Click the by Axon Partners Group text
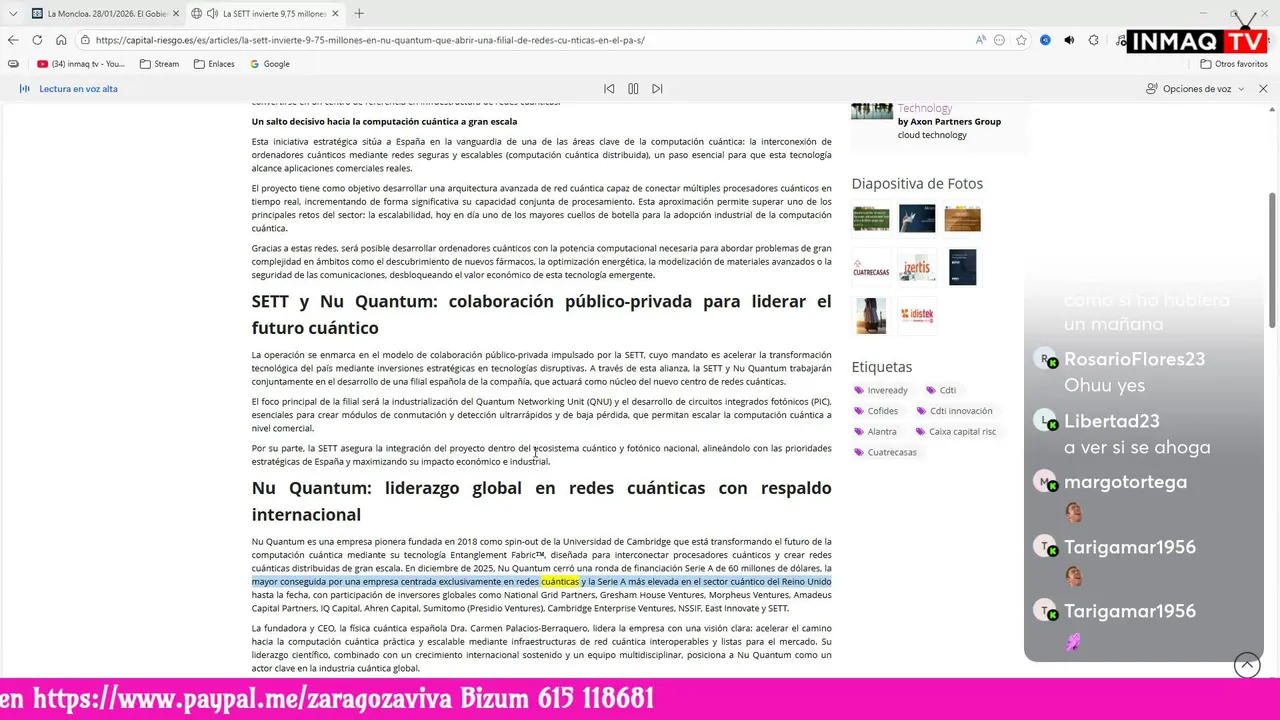This screenshot has width=1280, height=720. click(949, 122)
